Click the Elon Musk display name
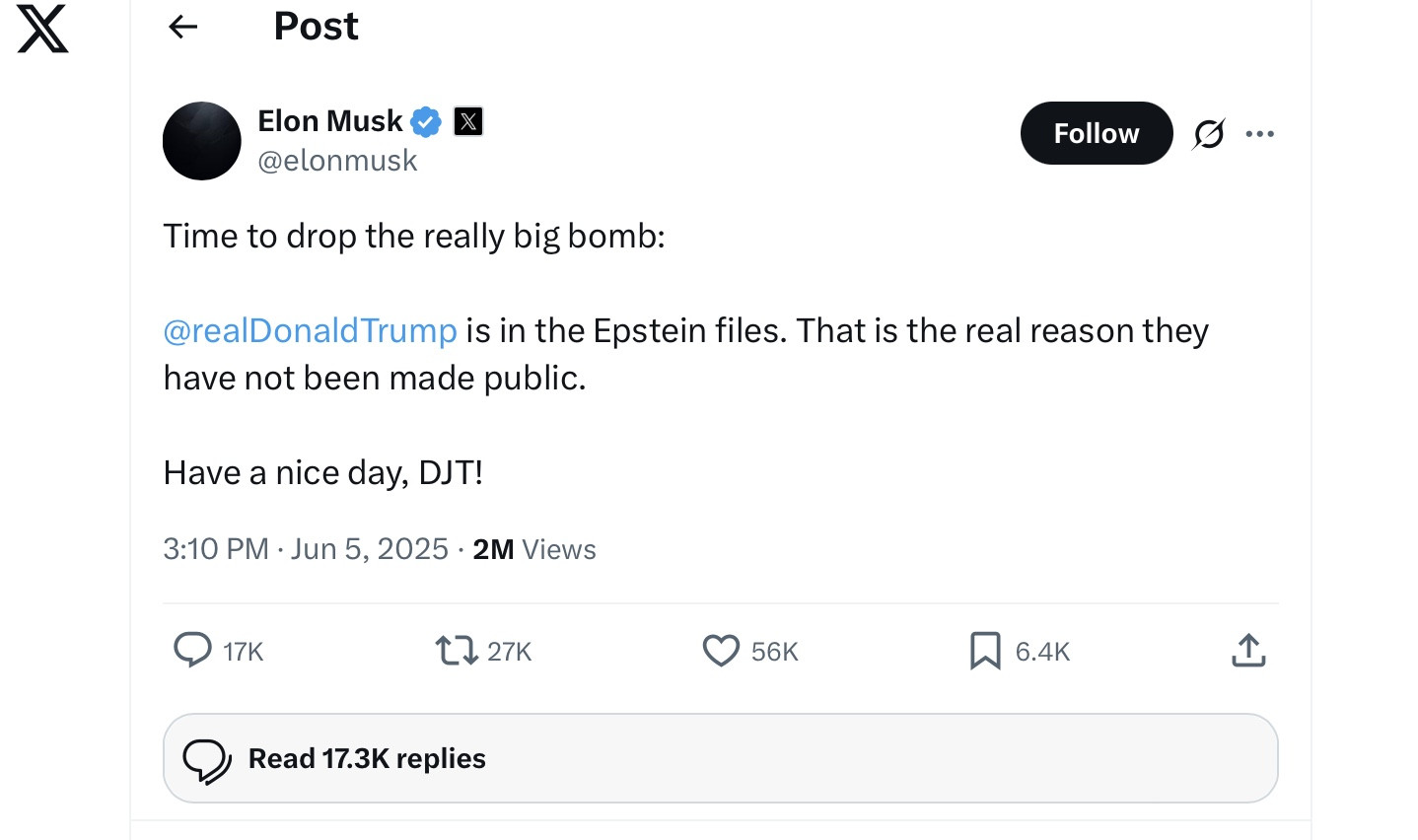The width and height of the screenshot is (1418, 840). [329, 120]
